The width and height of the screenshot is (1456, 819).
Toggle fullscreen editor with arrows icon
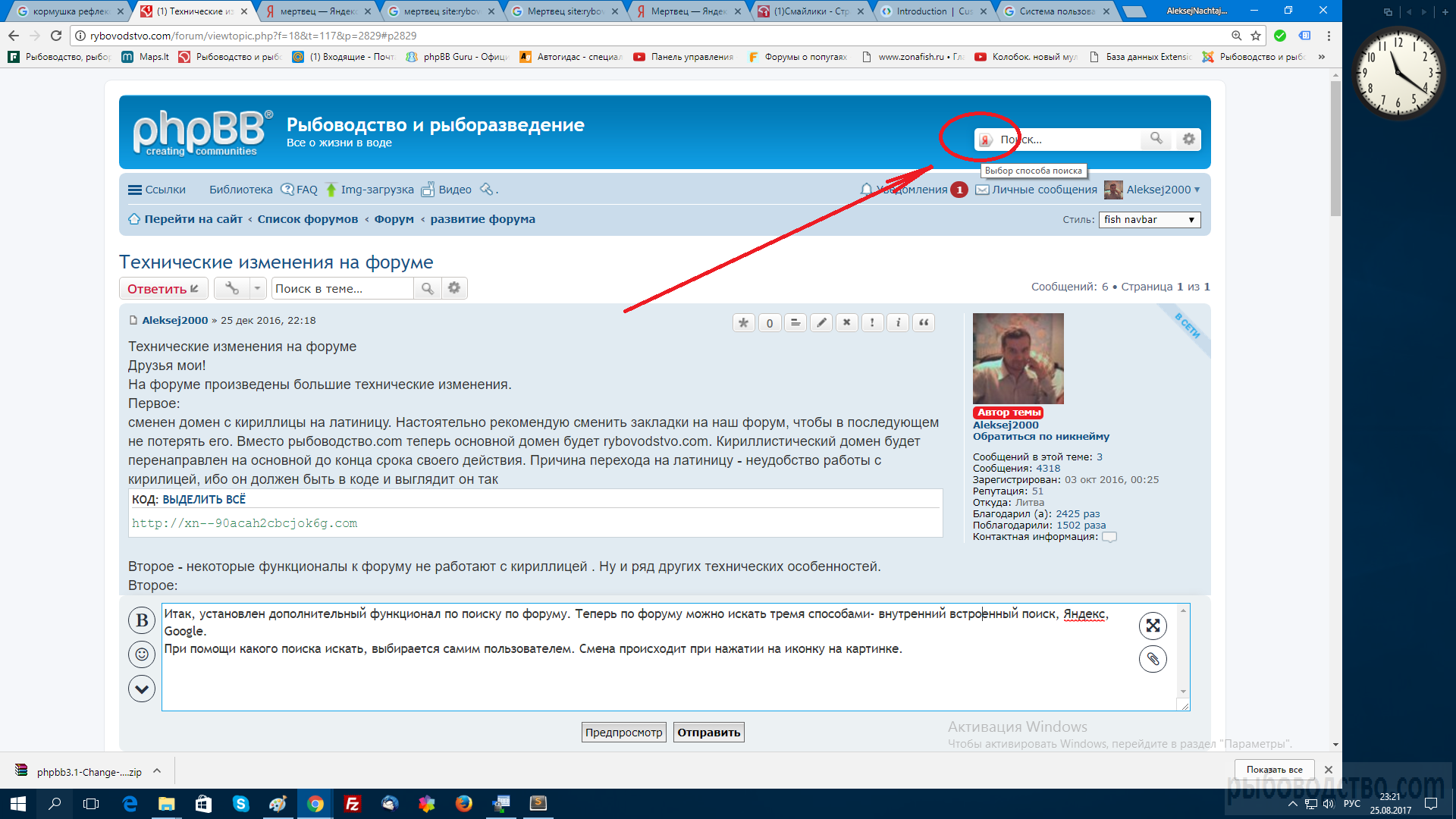click(1153, 626)
